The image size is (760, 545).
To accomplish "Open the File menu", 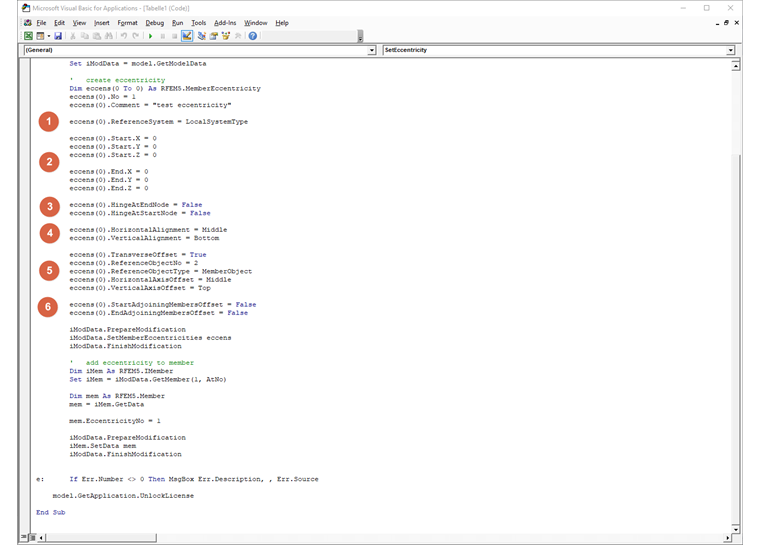I will tap(41, 23).
